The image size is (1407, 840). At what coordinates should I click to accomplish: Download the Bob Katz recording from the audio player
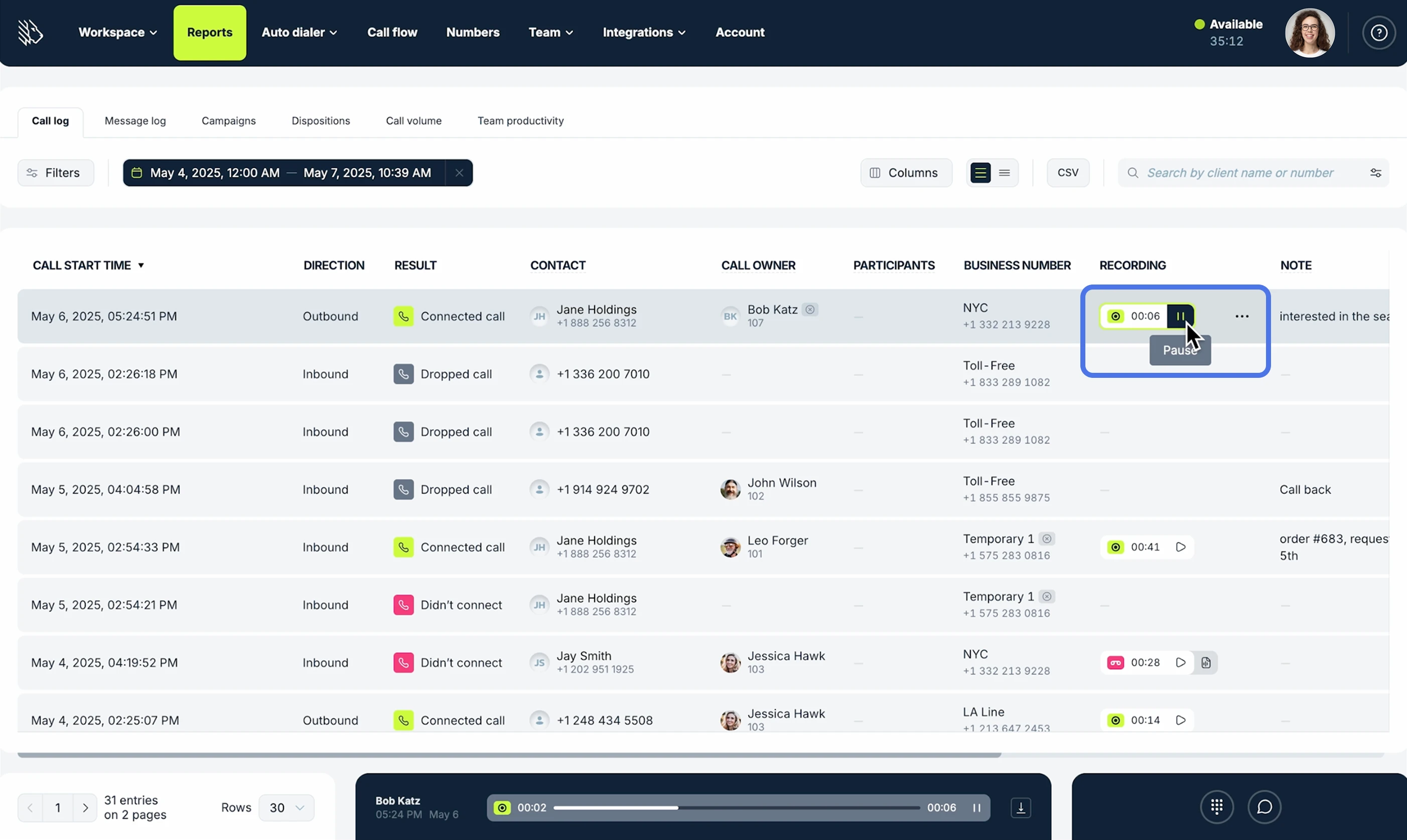[x=1021, y=808]
